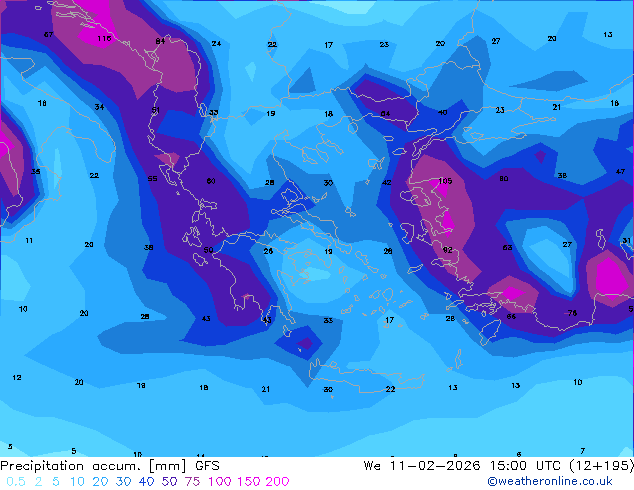634x490 pixels.
Task: Click the 31 value on the map
Action: (626, 240)
